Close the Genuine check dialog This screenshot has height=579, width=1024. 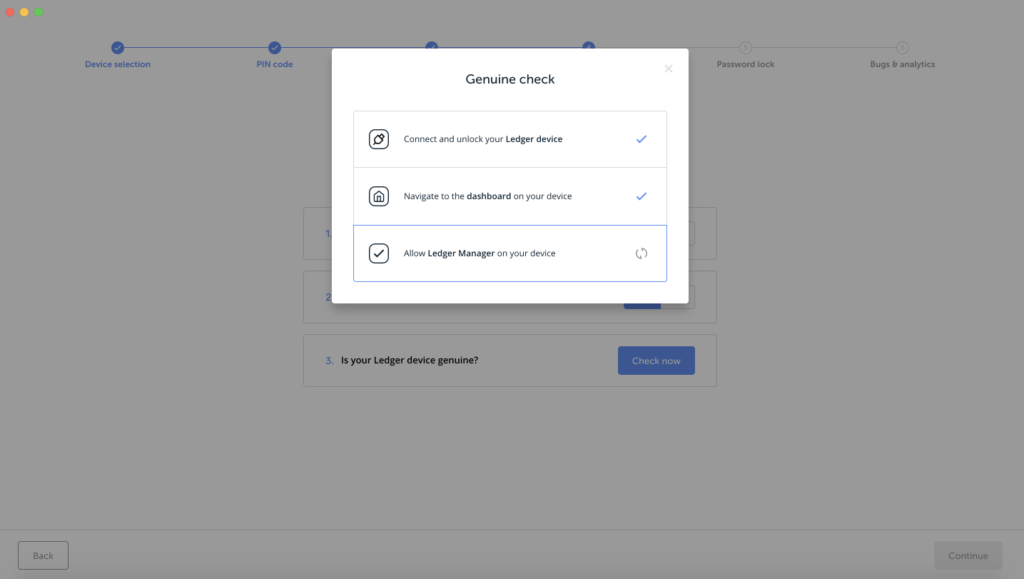(668, 69)
